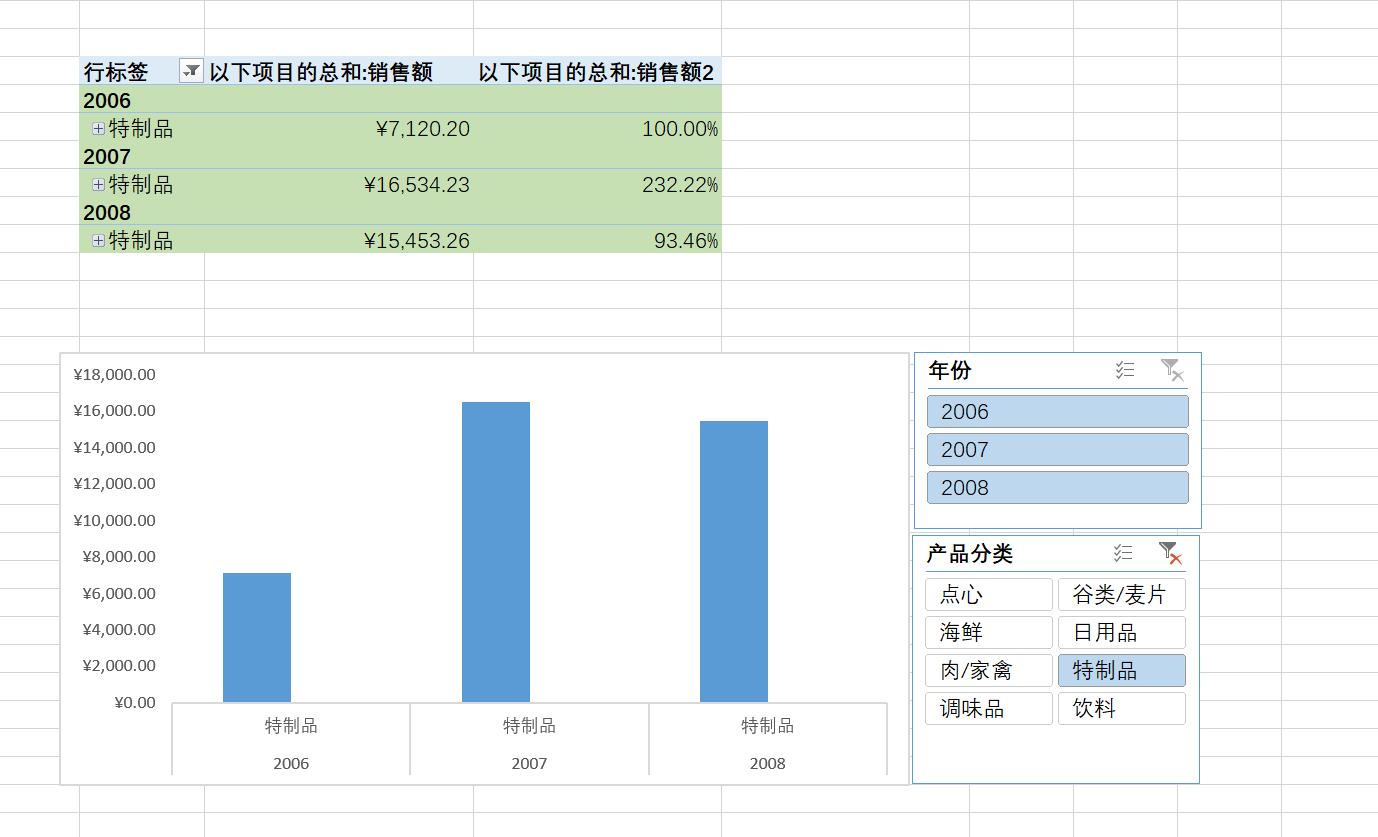Click the 93.46% percentage cell
This screenshot has height=837, width=1378.
click(686, 240)
